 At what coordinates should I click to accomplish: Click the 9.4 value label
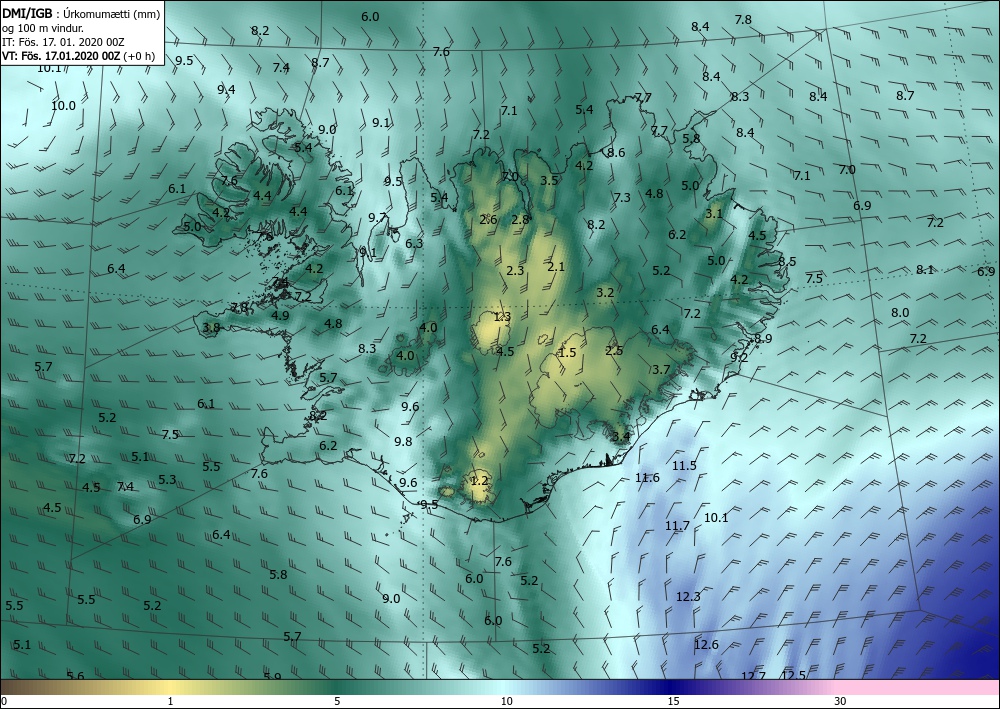tap(226, 89)
